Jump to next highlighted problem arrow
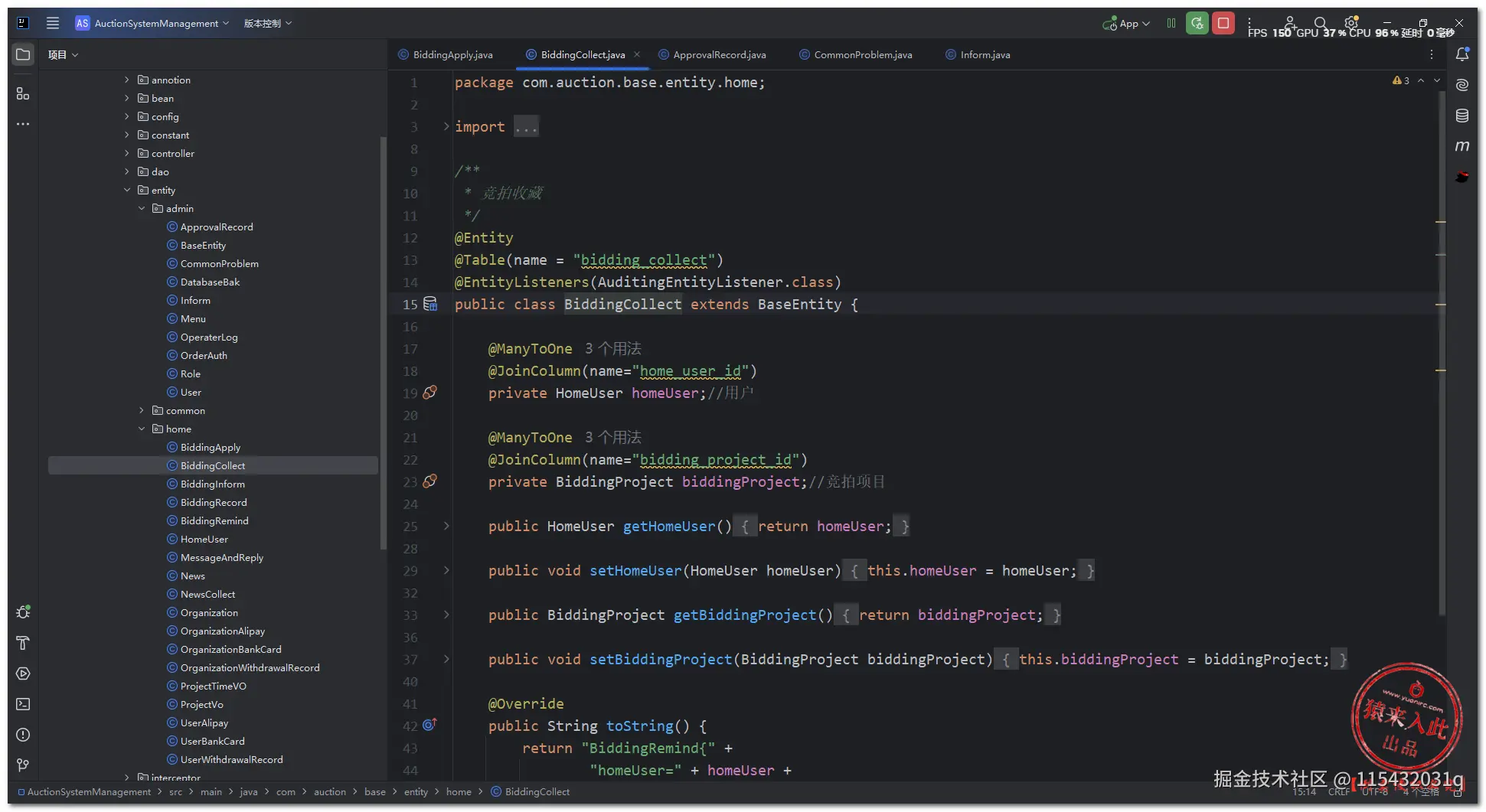Image resolution: width=1486 pixels, height=812 pixels. pos(1437,80)
